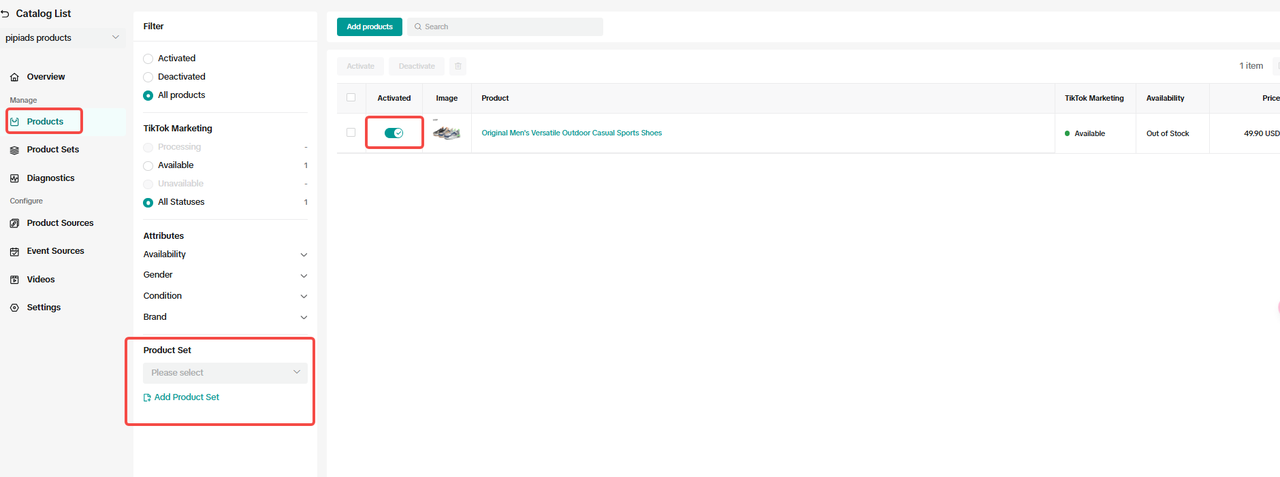Check the select-all checkbox in table header
This screenshot has width=1280, height=477.
(x=351, y=97)
